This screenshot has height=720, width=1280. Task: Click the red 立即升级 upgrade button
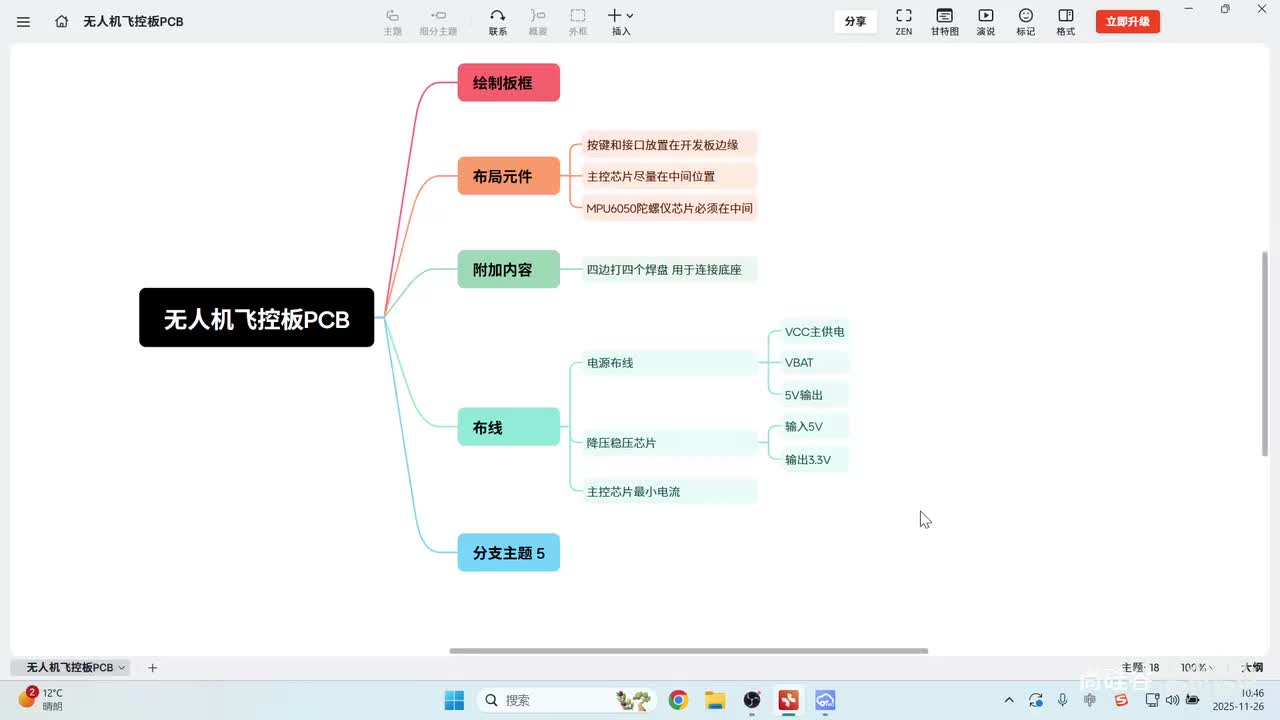point(1128,21)
